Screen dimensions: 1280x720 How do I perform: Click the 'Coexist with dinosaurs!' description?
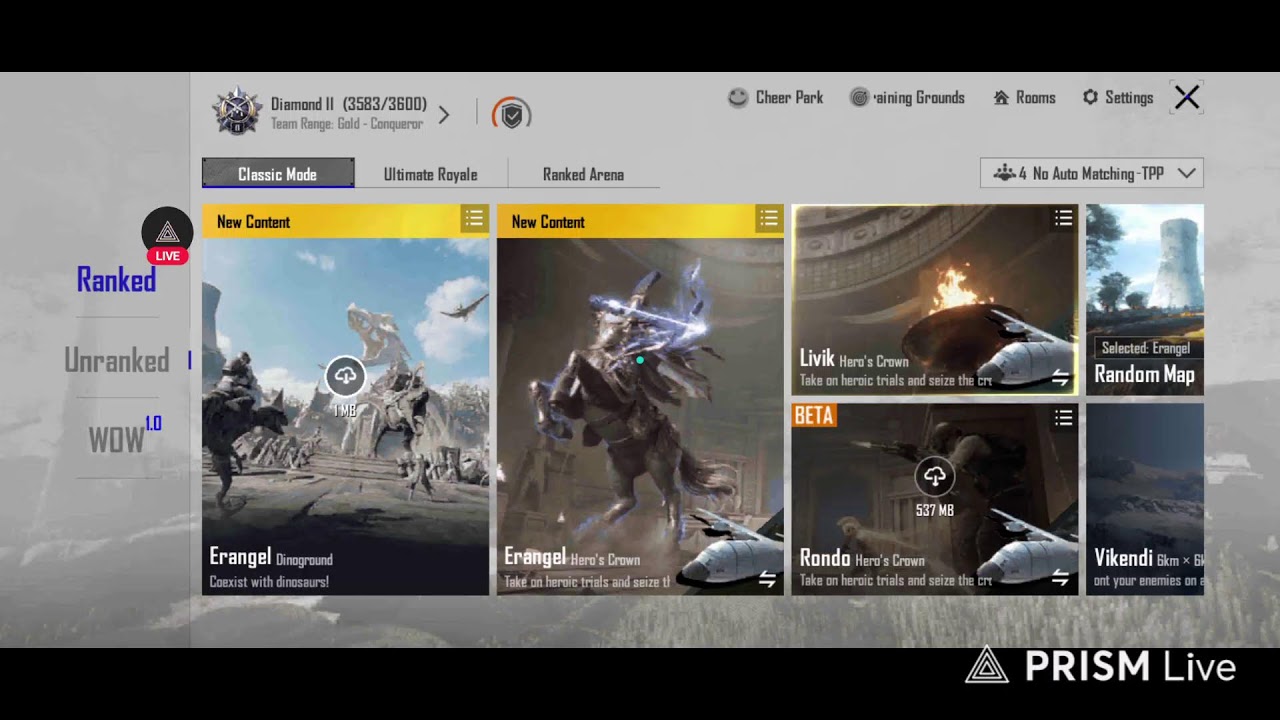[x=269, y=582]
